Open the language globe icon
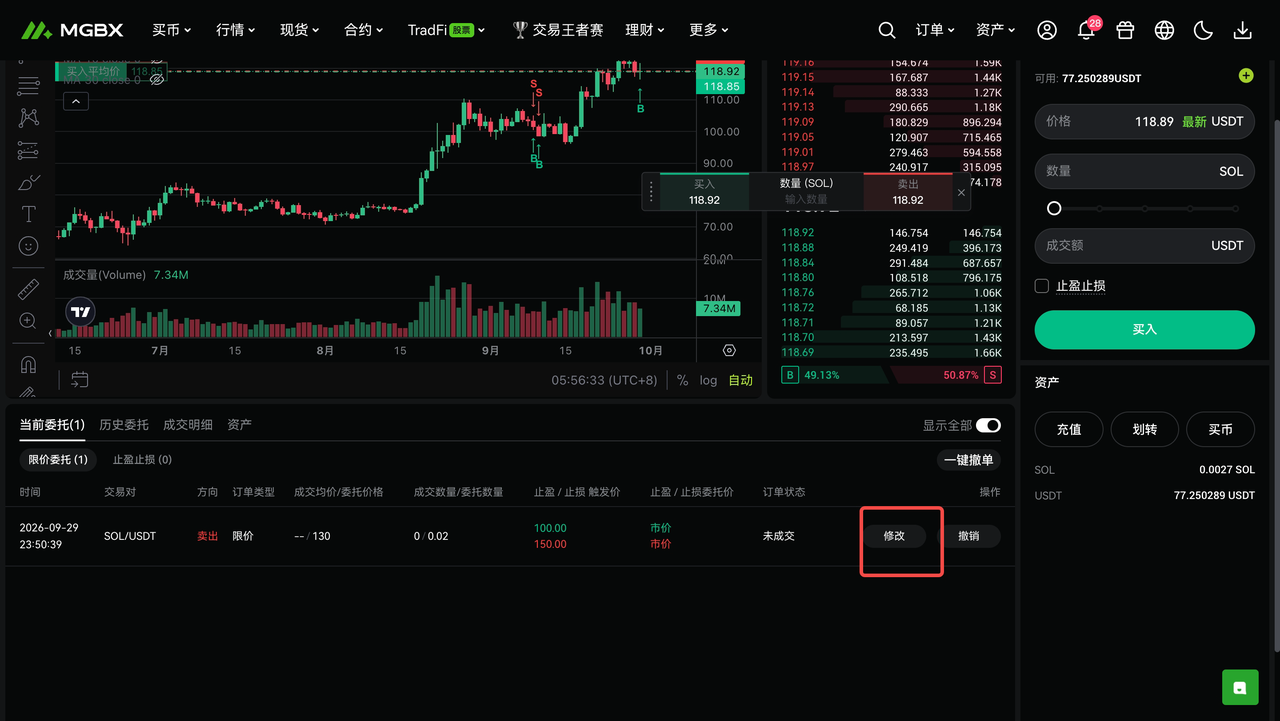Screen dimensions: 1280x721 click(x=1164, y=30)
